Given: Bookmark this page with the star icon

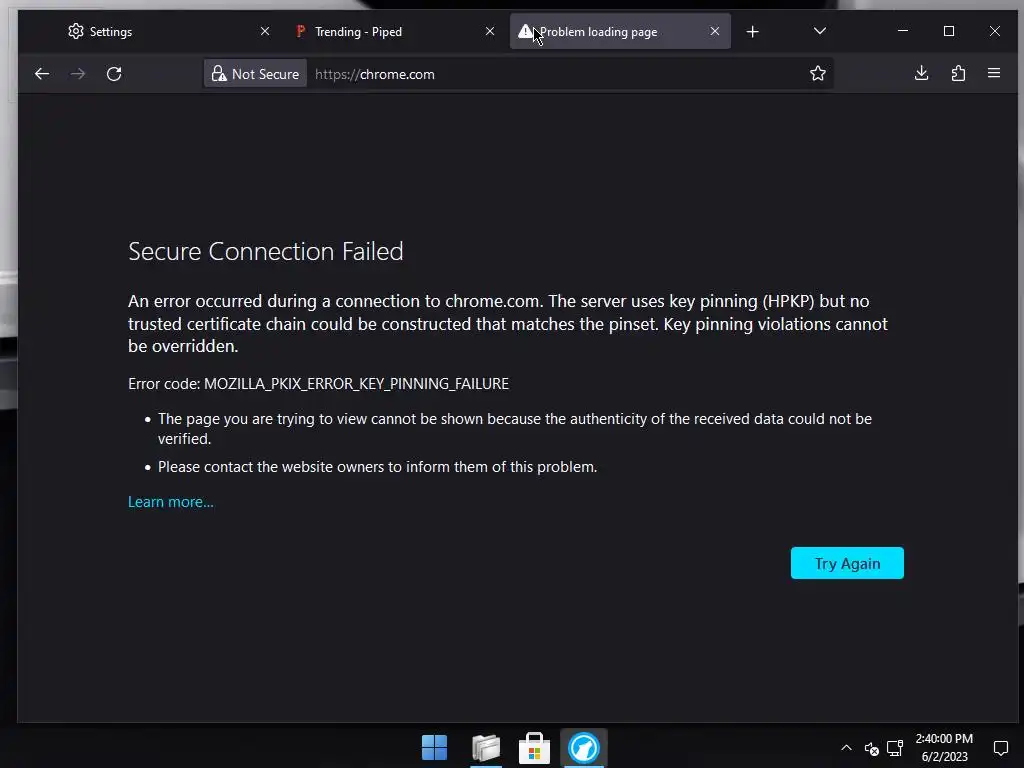Looking at the screenshot, I should coord(818,74).
